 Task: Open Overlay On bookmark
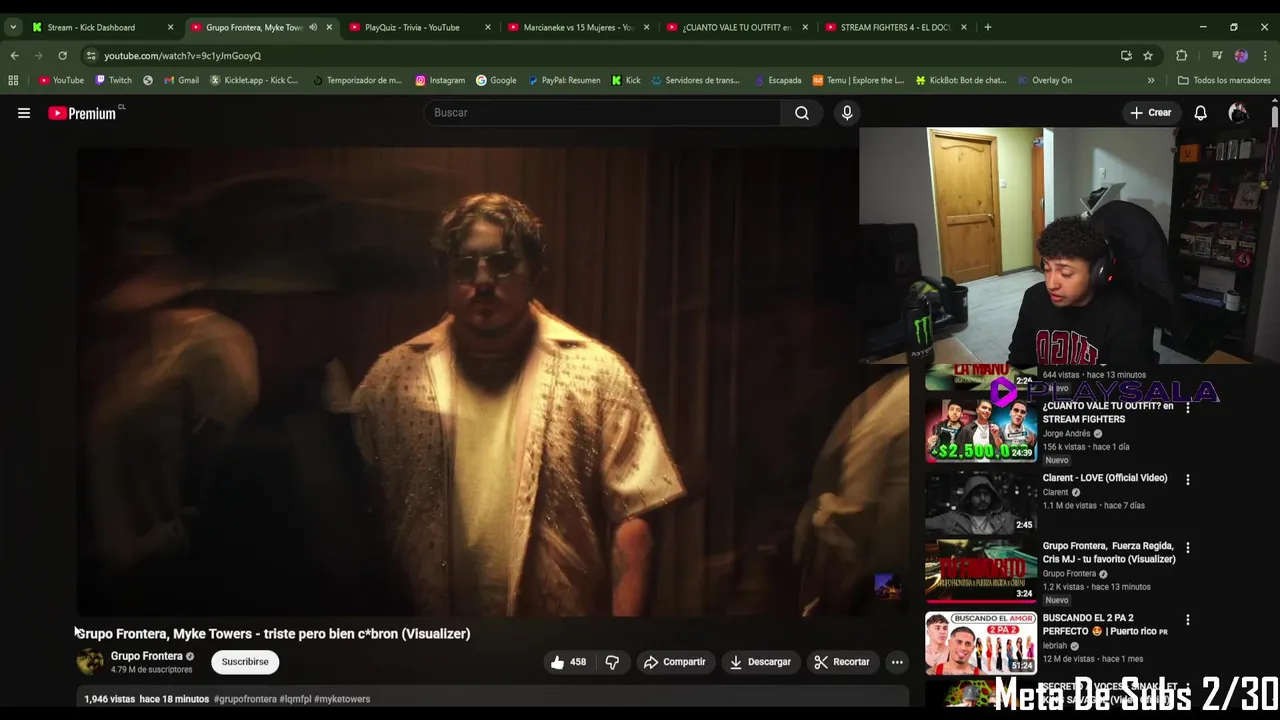coord(1045,80)
